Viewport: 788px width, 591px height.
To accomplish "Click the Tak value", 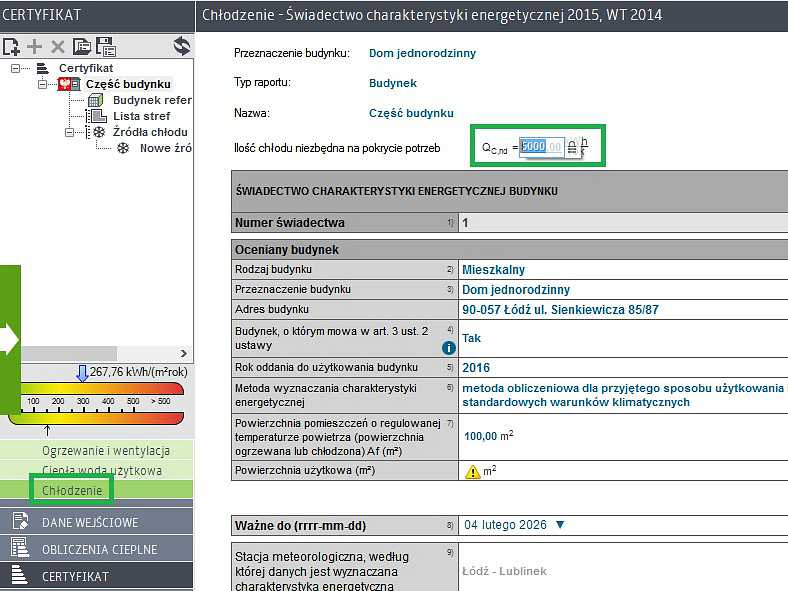I will pyautogui.click(x=471, y=338).
